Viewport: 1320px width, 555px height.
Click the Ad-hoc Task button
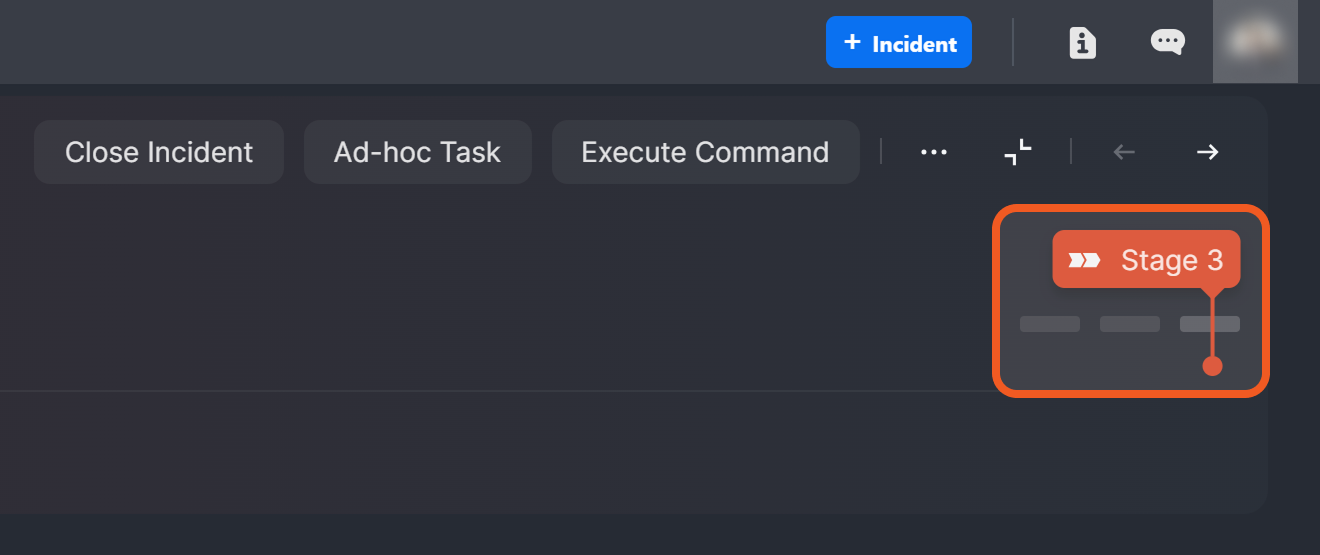(417, 152)
